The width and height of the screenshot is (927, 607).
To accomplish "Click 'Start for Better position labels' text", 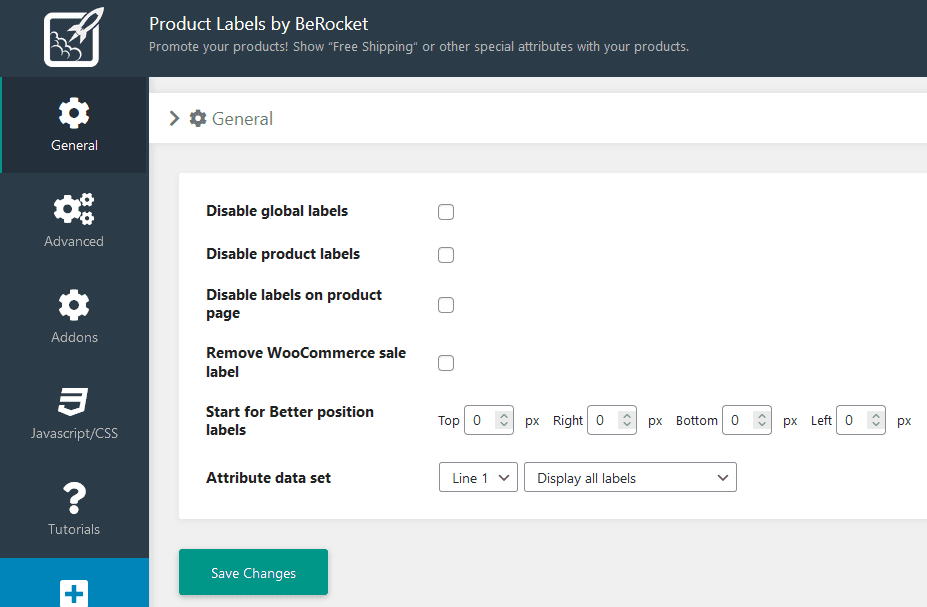I will tap(290, 420).
